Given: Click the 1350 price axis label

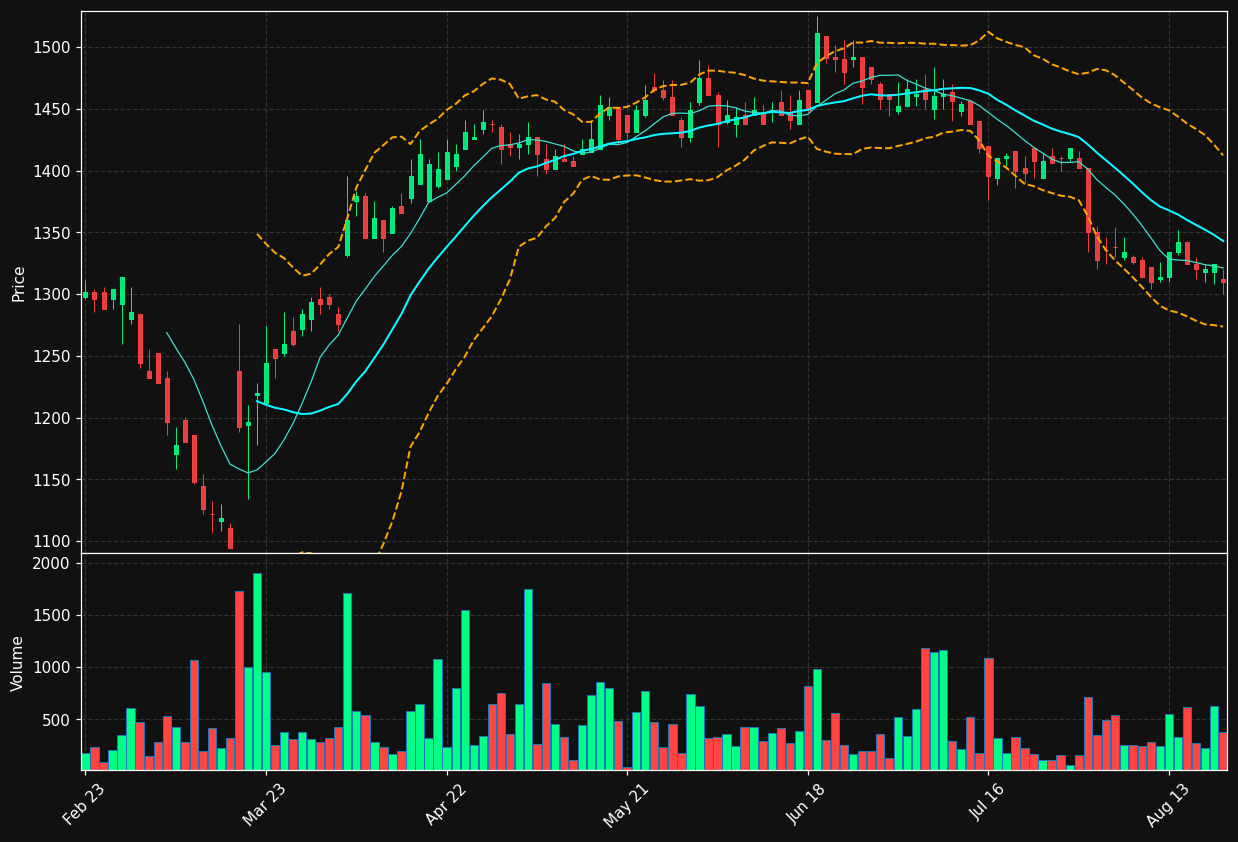Looking at the screenshot, I should point(54,233).
